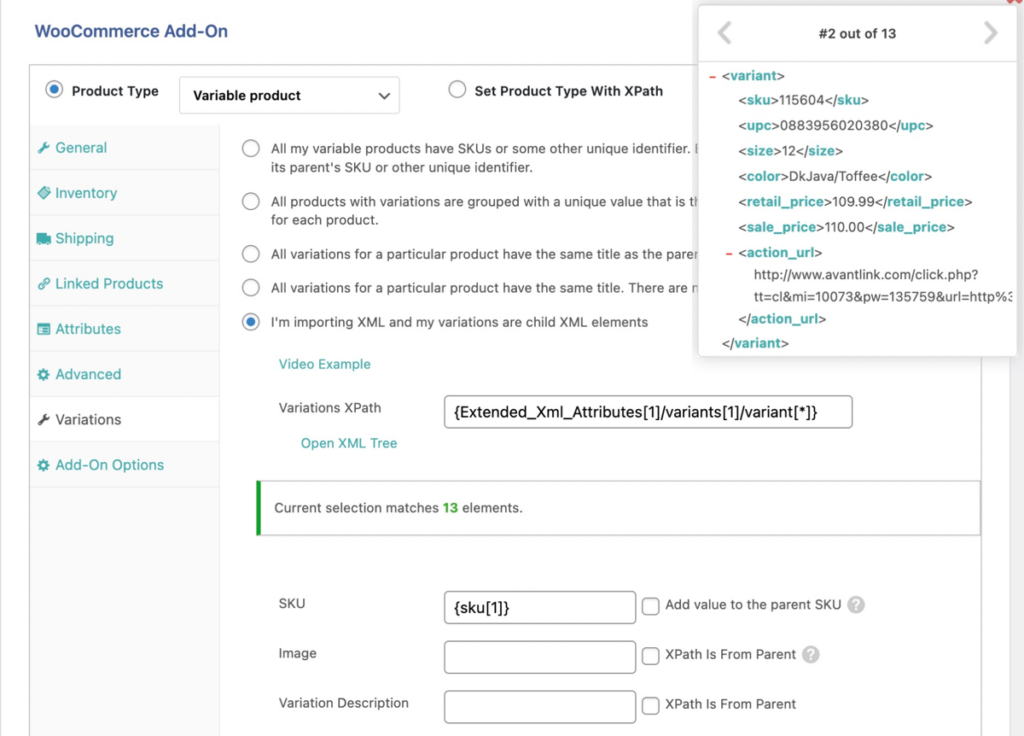Click the '13' matched elements count
The image size is (1024, 736).
(x=450, y=508)
